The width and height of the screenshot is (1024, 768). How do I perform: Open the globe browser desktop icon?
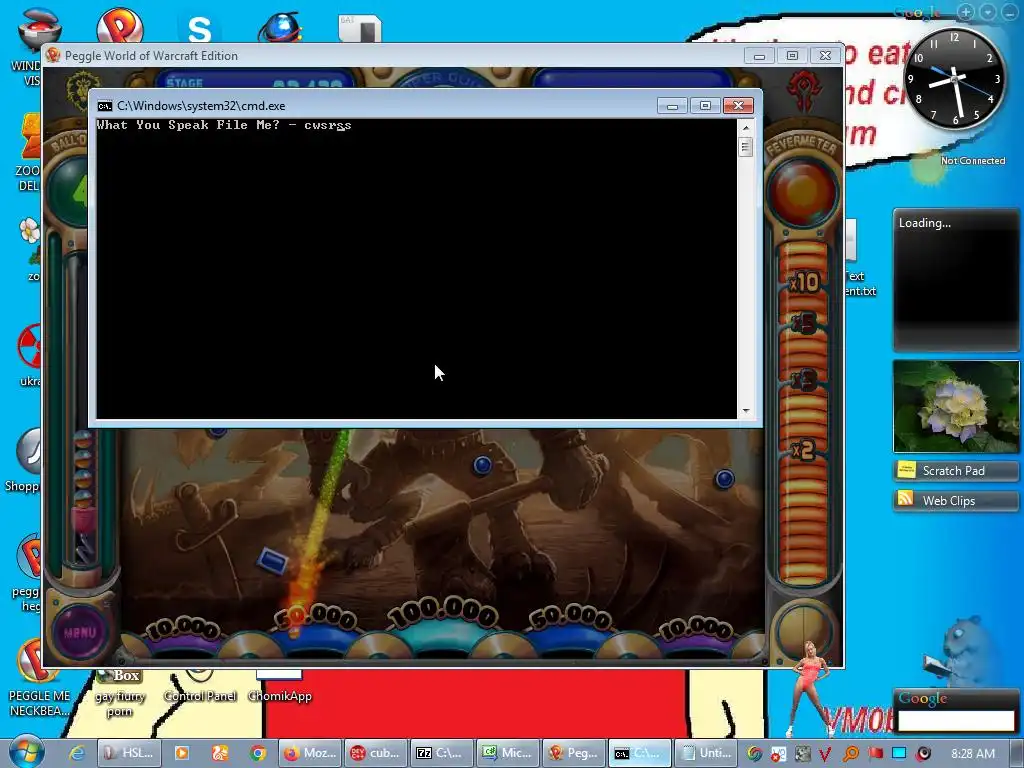click(280, 27)
